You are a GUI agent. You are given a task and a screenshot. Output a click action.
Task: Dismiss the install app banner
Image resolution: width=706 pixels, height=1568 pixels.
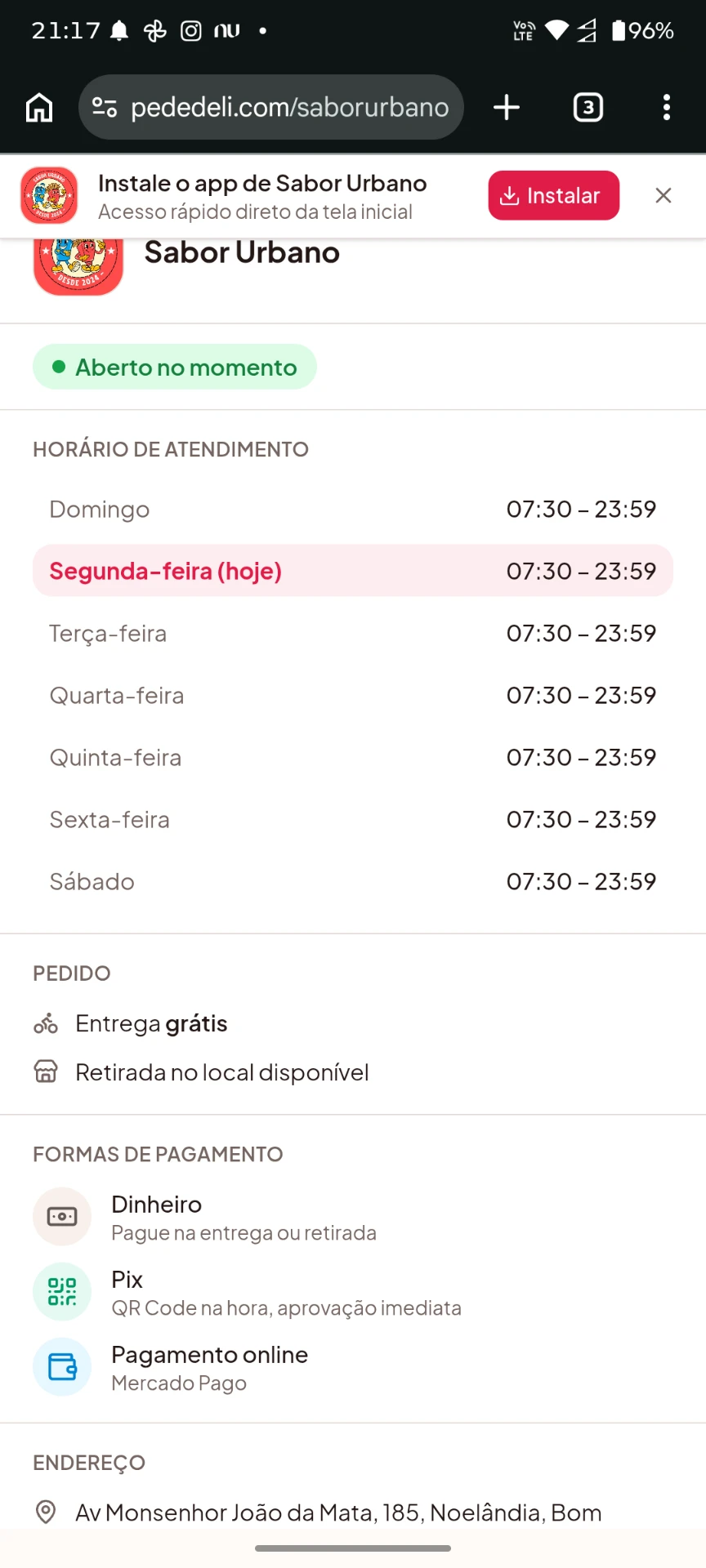(x=664, y=195)
